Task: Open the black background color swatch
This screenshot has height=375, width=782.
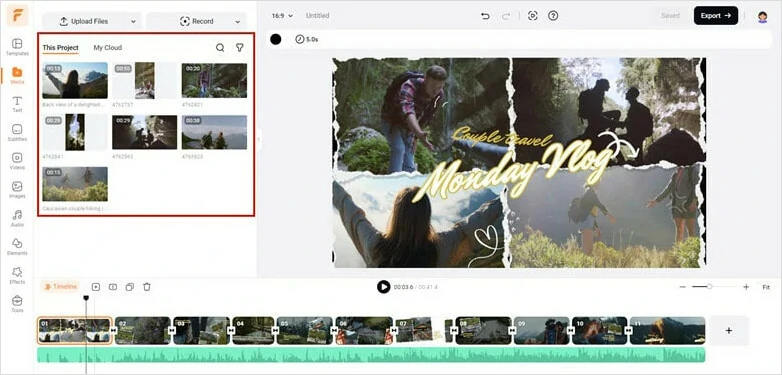Action: click(x=276, y=39)
